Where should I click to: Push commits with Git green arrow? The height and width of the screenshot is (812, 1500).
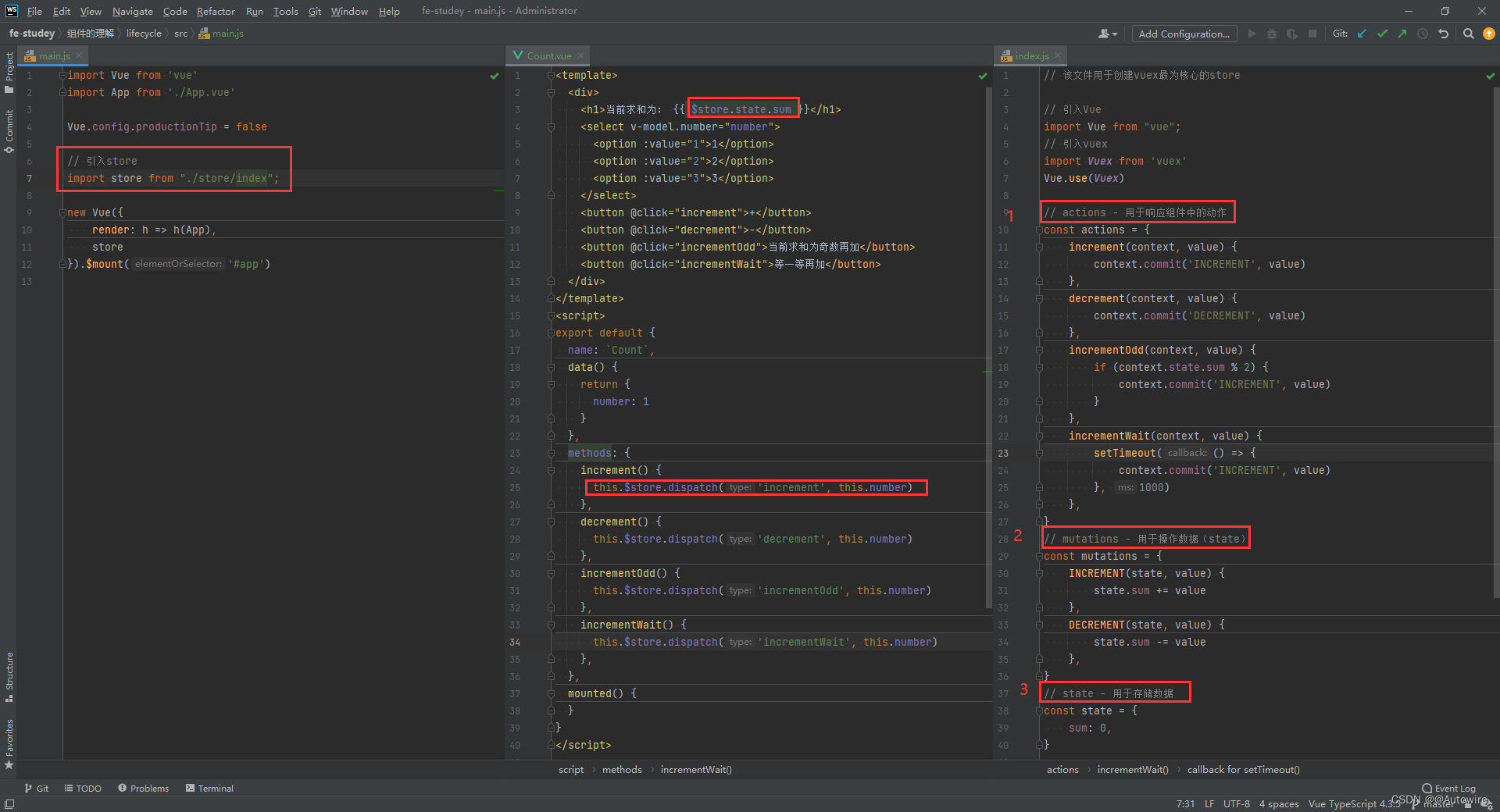click(1402, 34)
